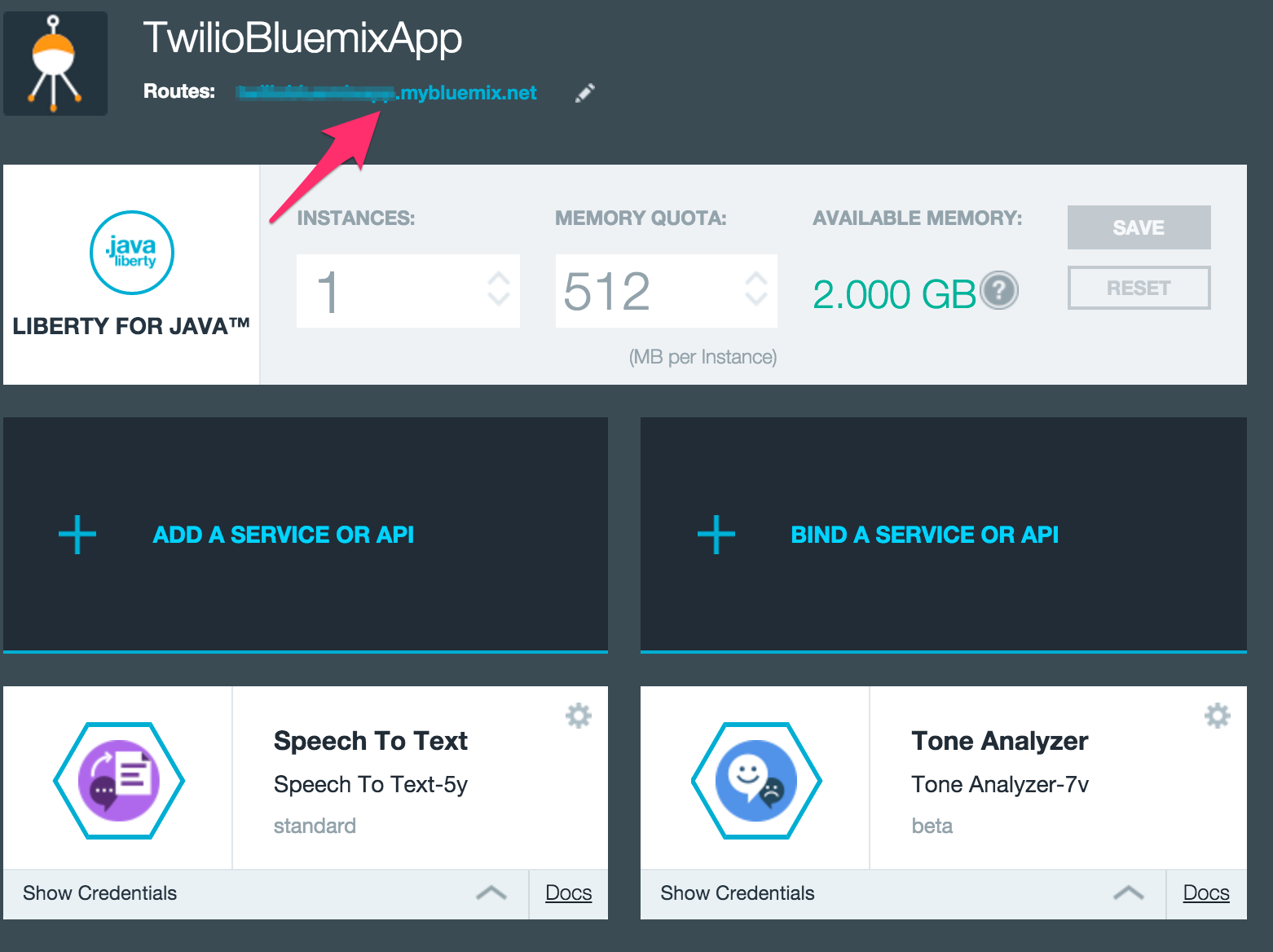
Task: Show Credentials for Speech To Text
Action: point(99,893)
